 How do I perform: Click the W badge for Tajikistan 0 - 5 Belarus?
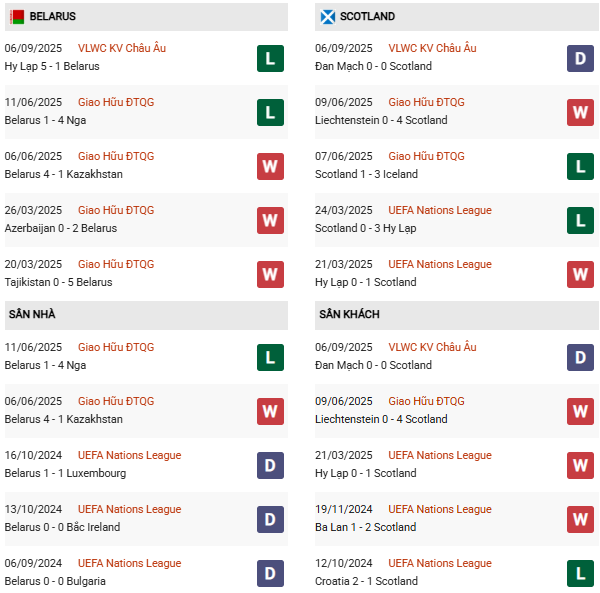(270, 274)
